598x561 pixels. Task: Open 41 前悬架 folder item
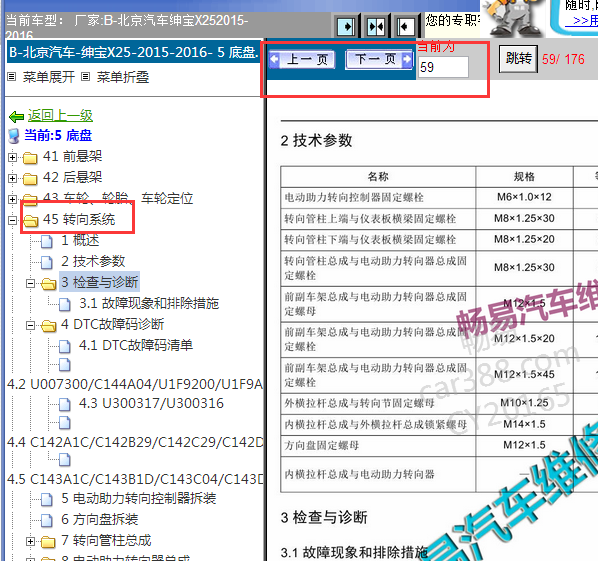[x=72, y=156]
